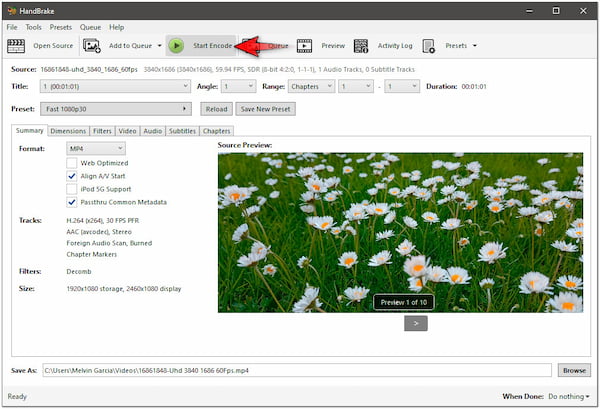The image size is (600, 409).
Task: Open Source toolbar label
Action: pyautogui.click(x=53, y=46)
